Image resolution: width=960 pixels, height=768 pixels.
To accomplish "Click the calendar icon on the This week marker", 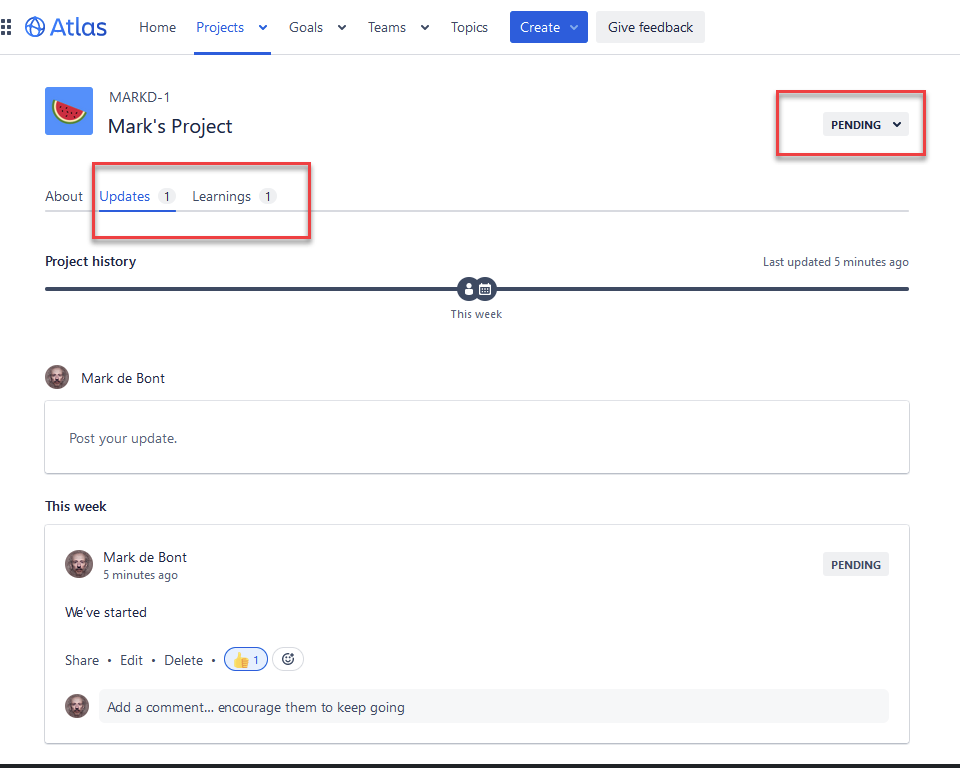I will click(x=485, y=288).
